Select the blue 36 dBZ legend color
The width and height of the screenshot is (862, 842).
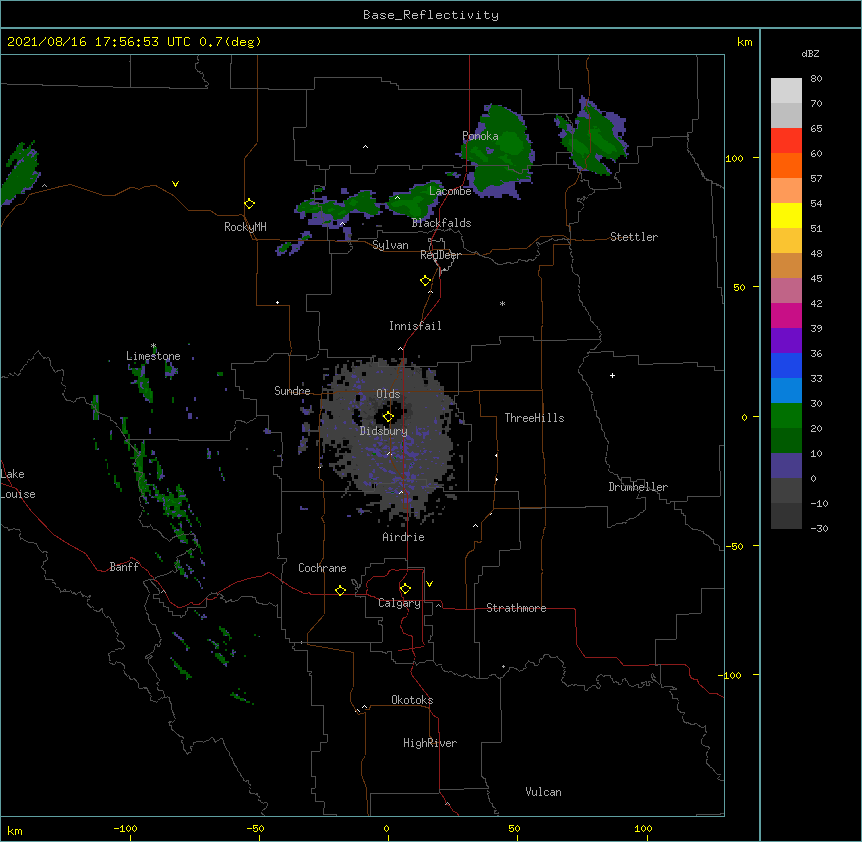[x=786, y=365]
